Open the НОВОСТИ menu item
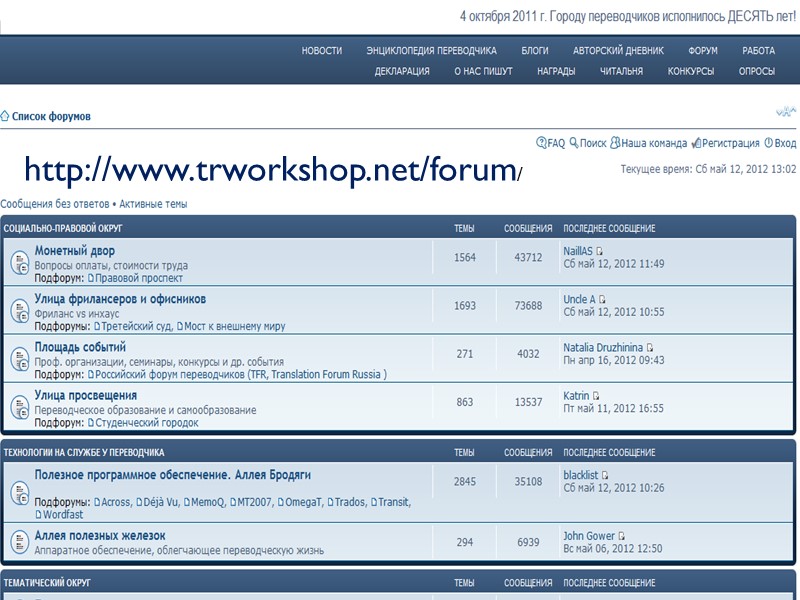The height and width of the screenshot is (600, 800). coord(320,49)
